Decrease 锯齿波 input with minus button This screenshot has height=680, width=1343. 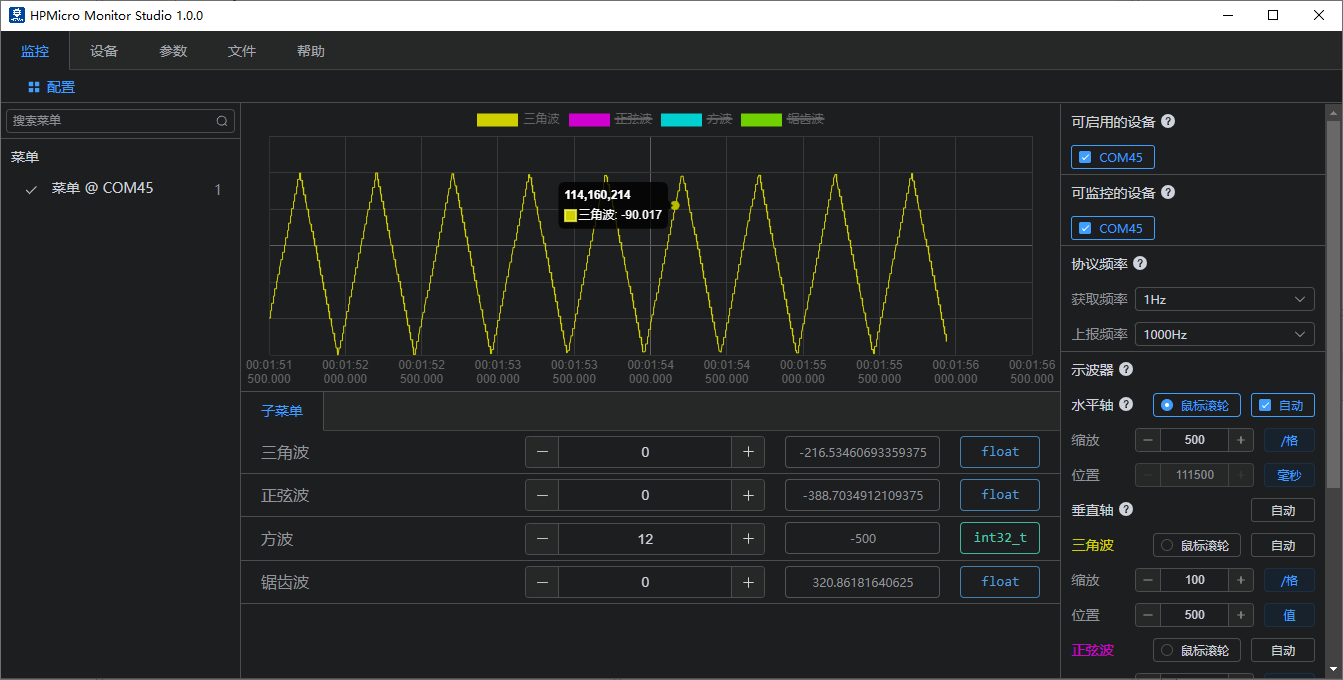[x=542, y=582]
